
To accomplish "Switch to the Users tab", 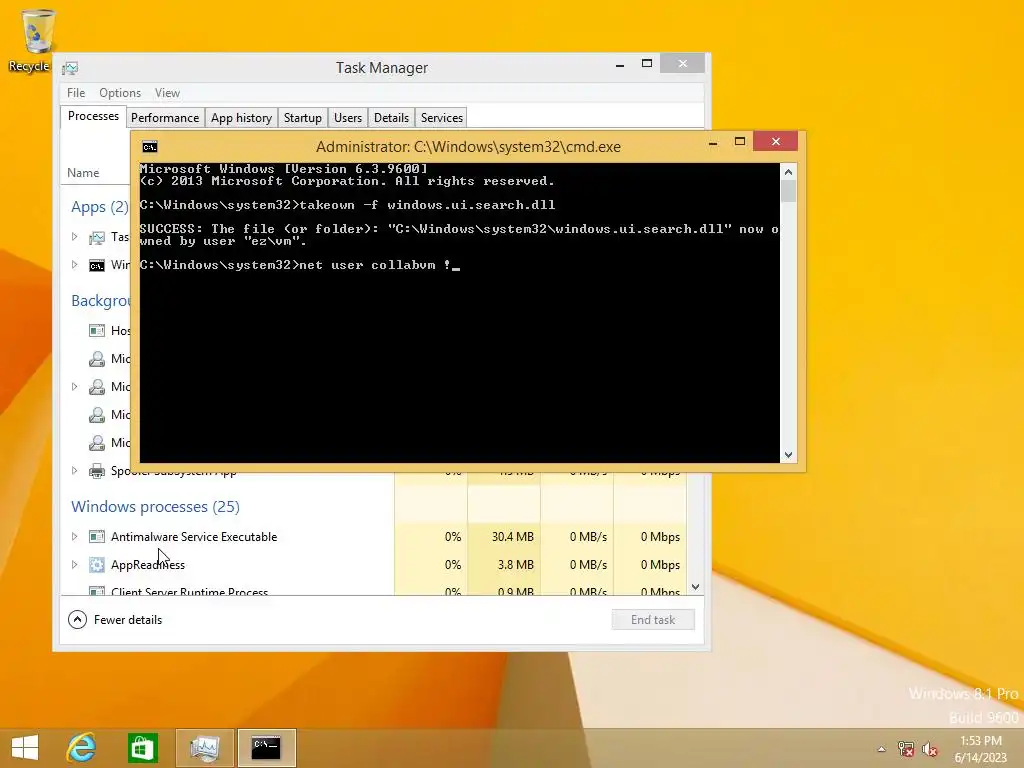I will [x=347, y=118].
